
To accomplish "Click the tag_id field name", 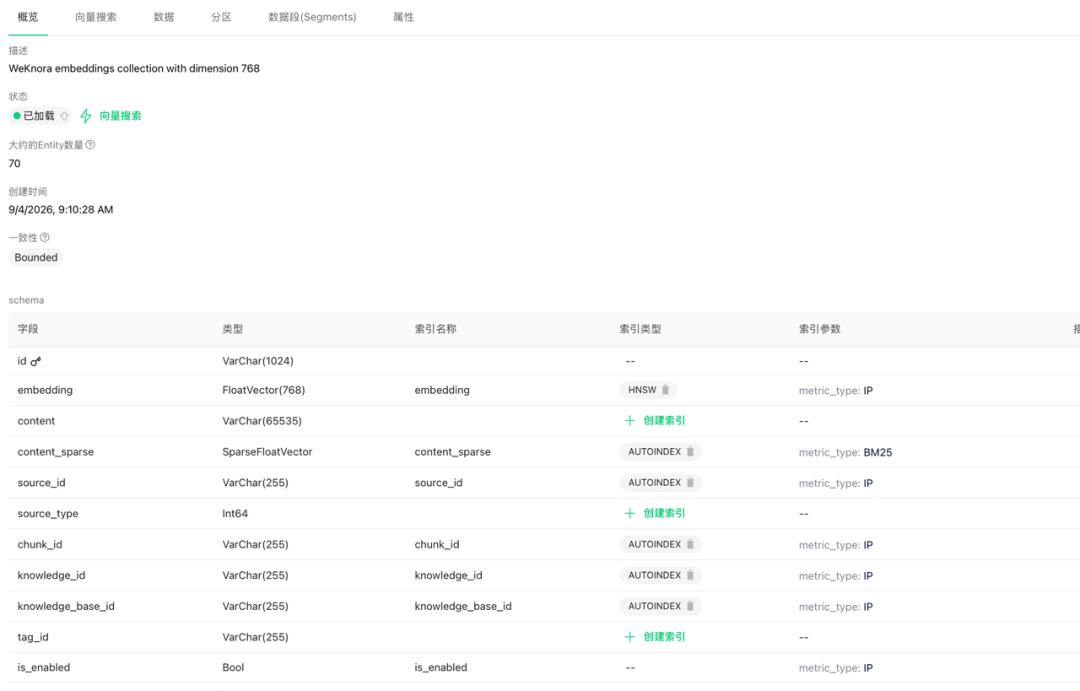I will point(33,637).
